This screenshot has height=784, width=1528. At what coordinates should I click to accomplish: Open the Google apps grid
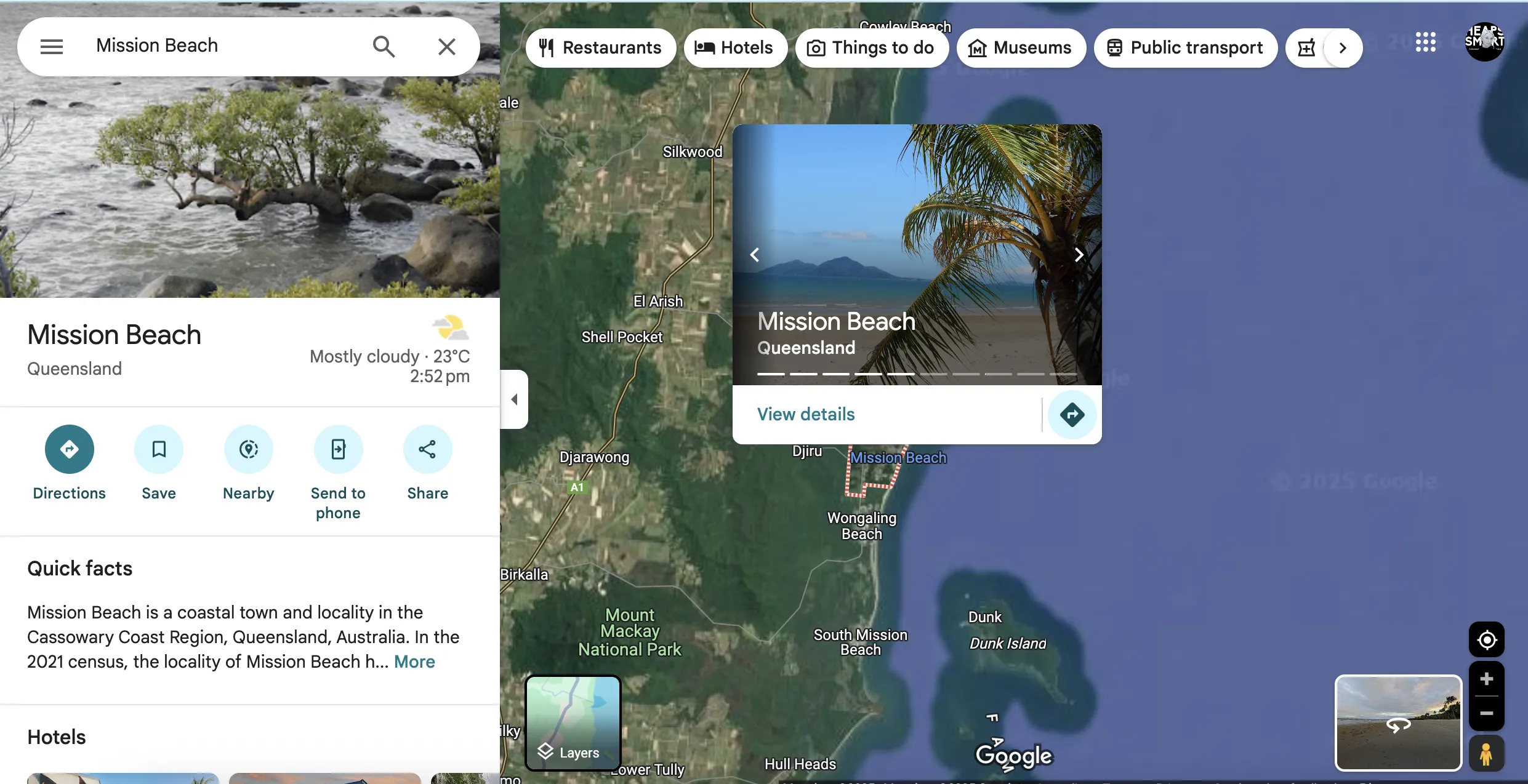pyautogui.click(x=1426, y=42)
